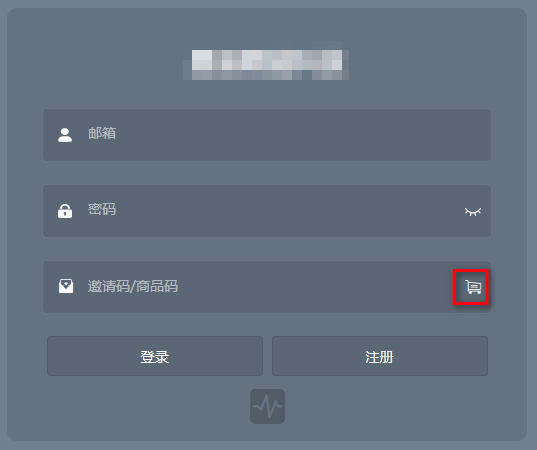The image size is (537, 450).
Task: Click the 注册 register button
Action: coord(380,356)
